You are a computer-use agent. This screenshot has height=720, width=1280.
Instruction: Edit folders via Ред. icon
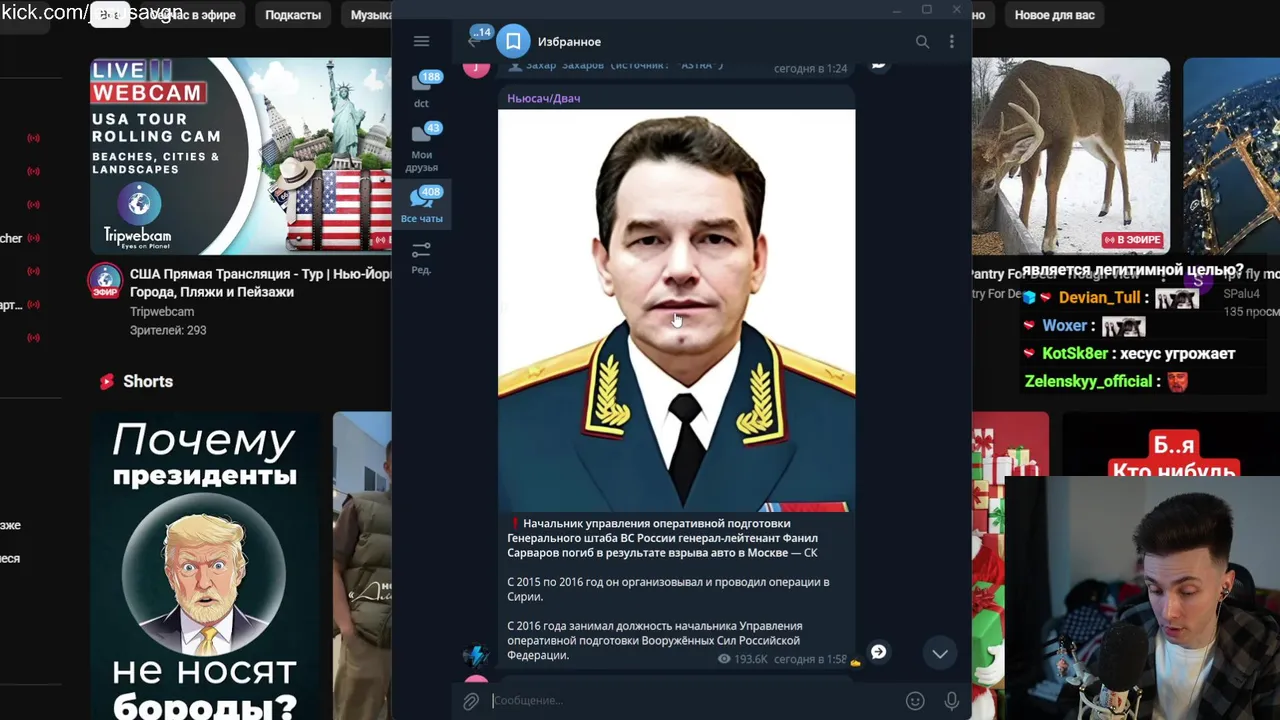(x=421, y=257)
